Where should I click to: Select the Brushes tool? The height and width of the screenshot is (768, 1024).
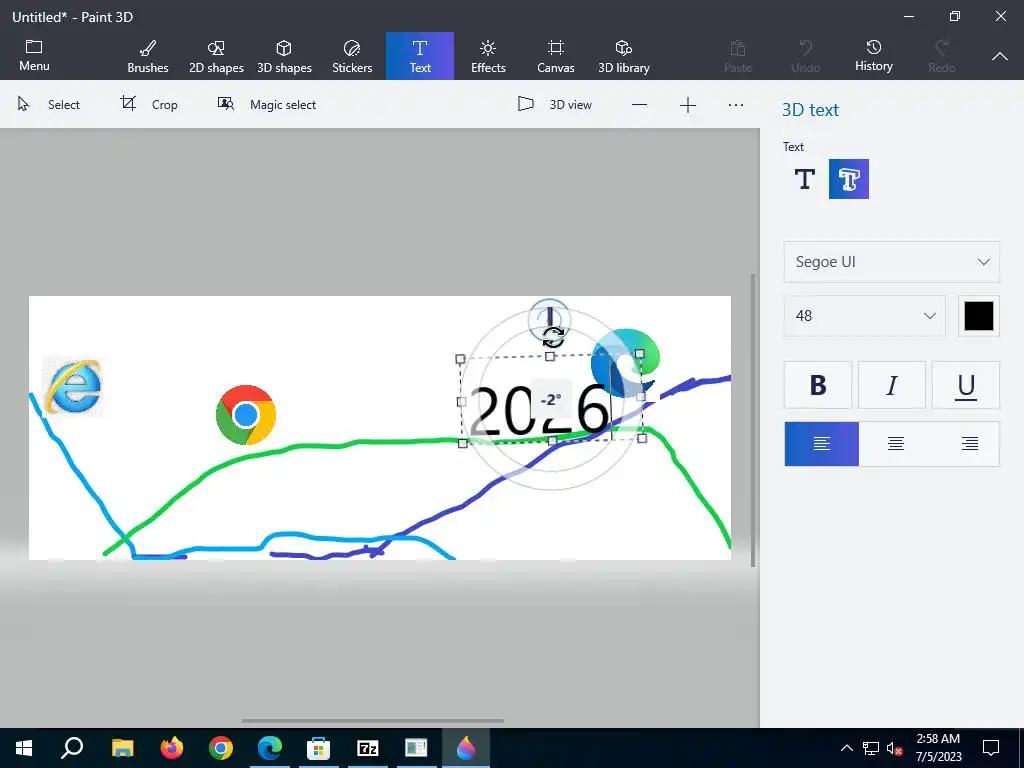148,56
